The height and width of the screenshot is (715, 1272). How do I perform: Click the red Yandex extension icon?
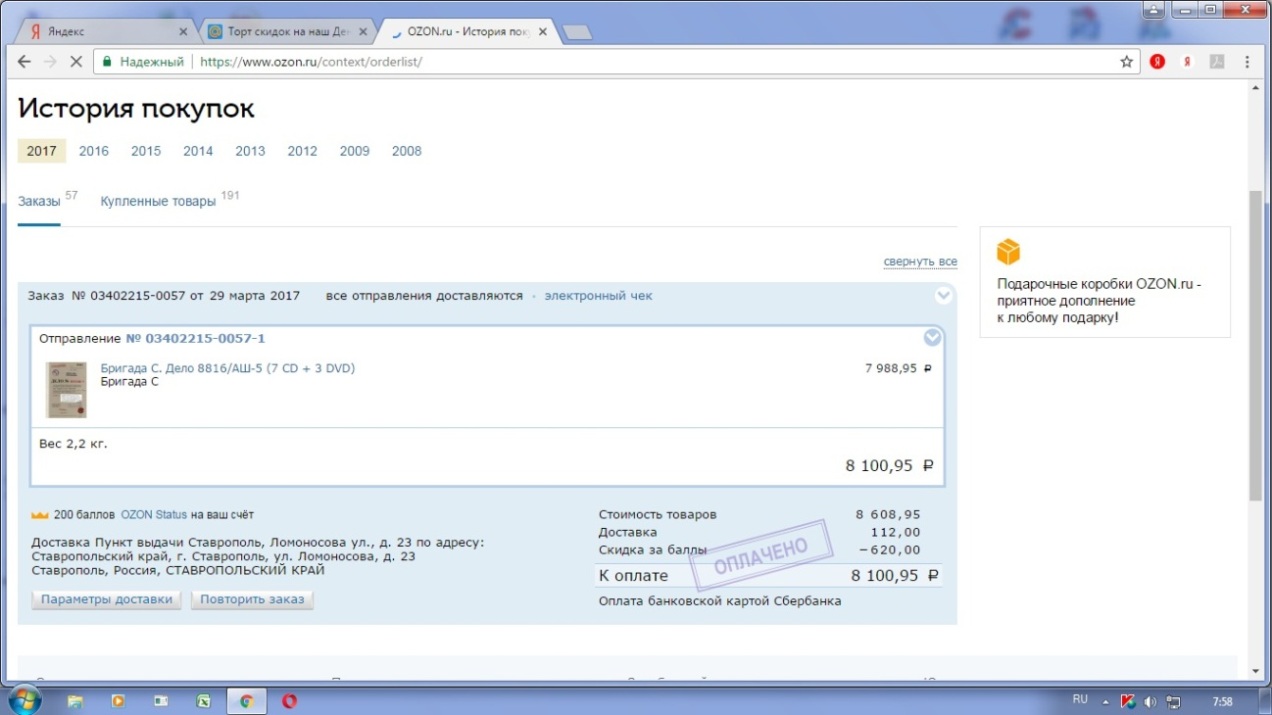coord(1157,61)
